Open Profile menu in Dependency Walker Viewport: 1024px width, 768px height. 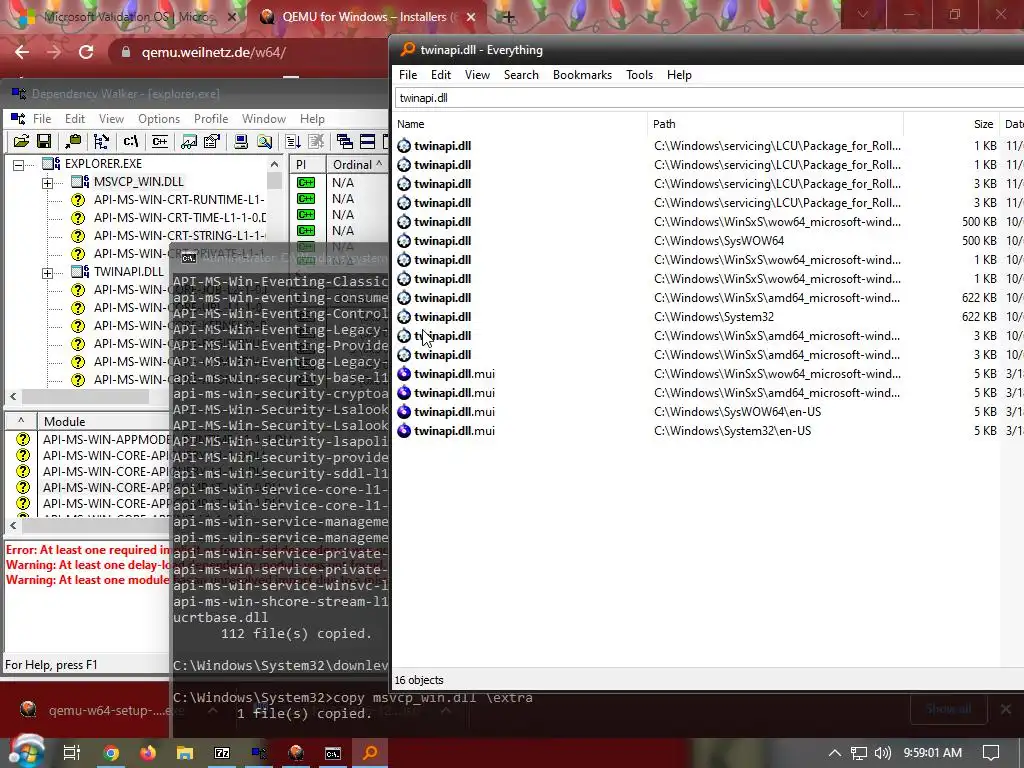point(211,119)
